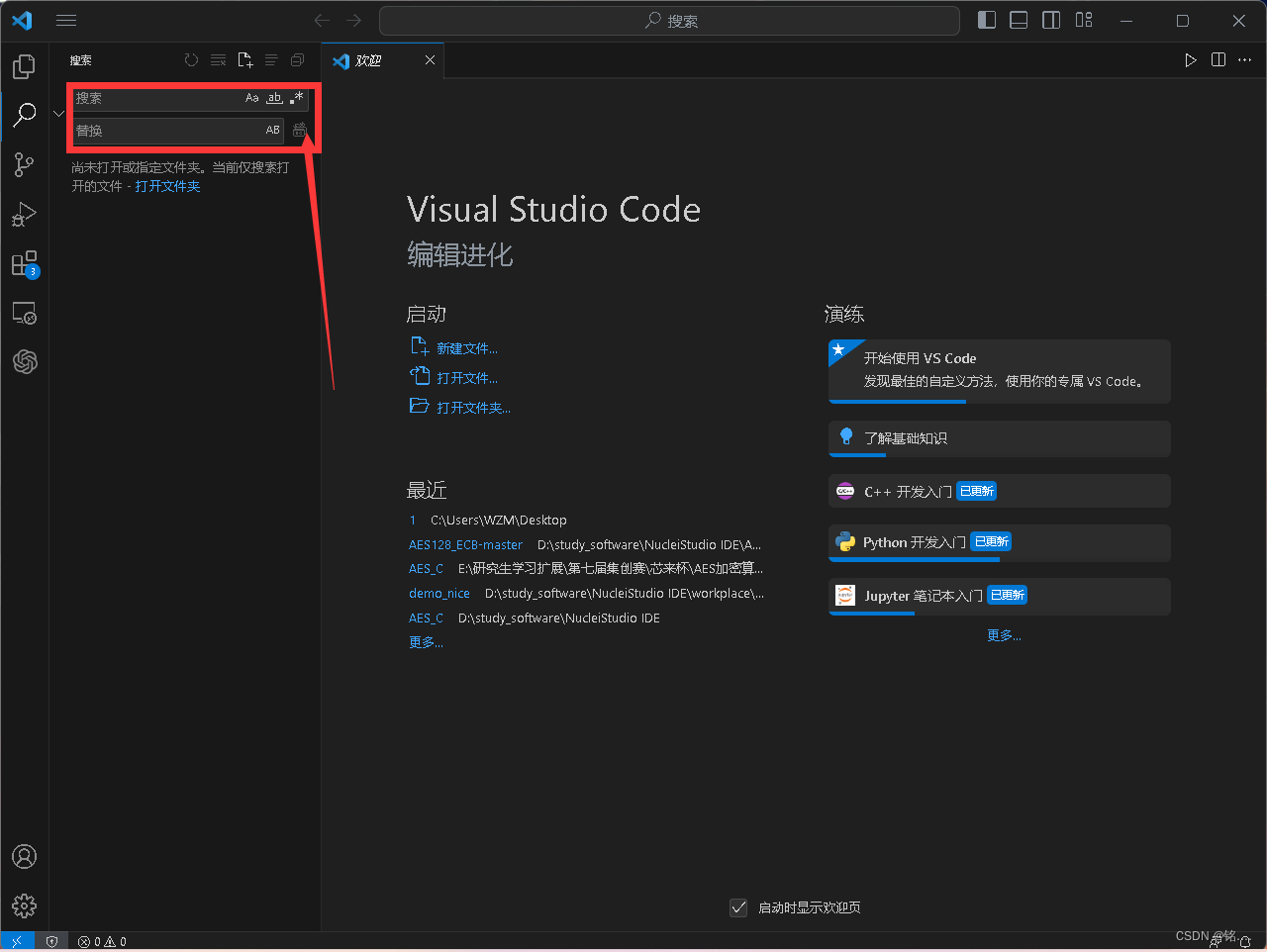Open the Manage gear menu
This screenshot has width=1267, height=952.
click(25, 905)
